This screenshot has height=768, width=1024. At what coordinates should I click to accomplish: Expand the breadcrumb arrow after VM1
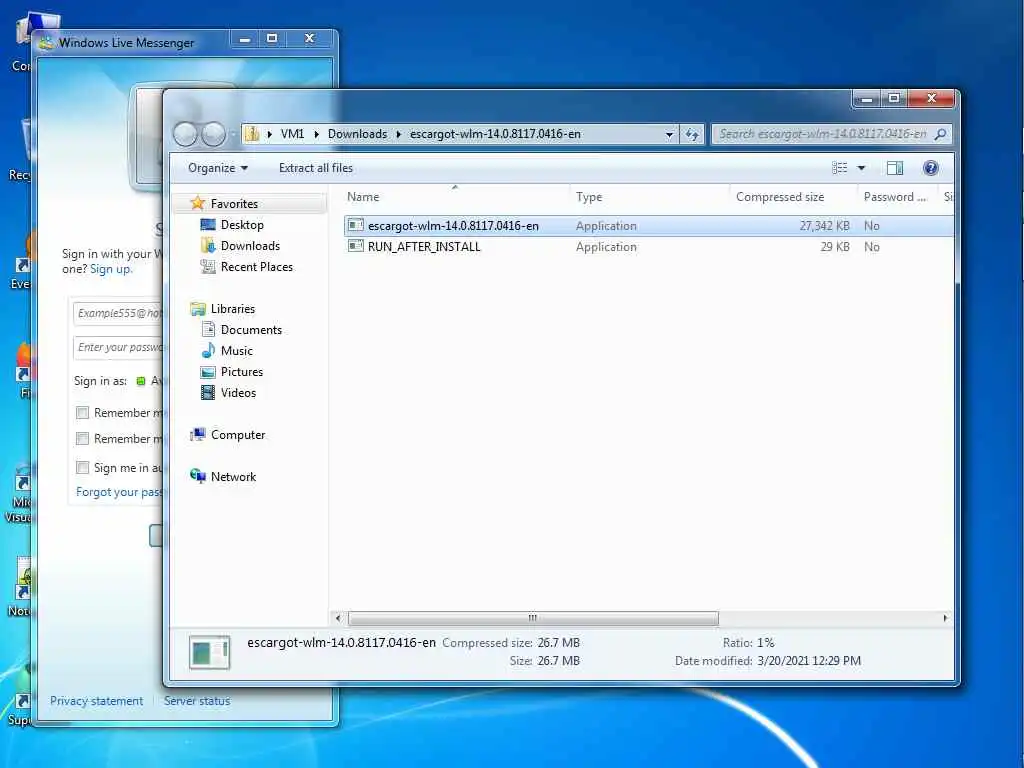pyautogui.click(x=316, y=134)
